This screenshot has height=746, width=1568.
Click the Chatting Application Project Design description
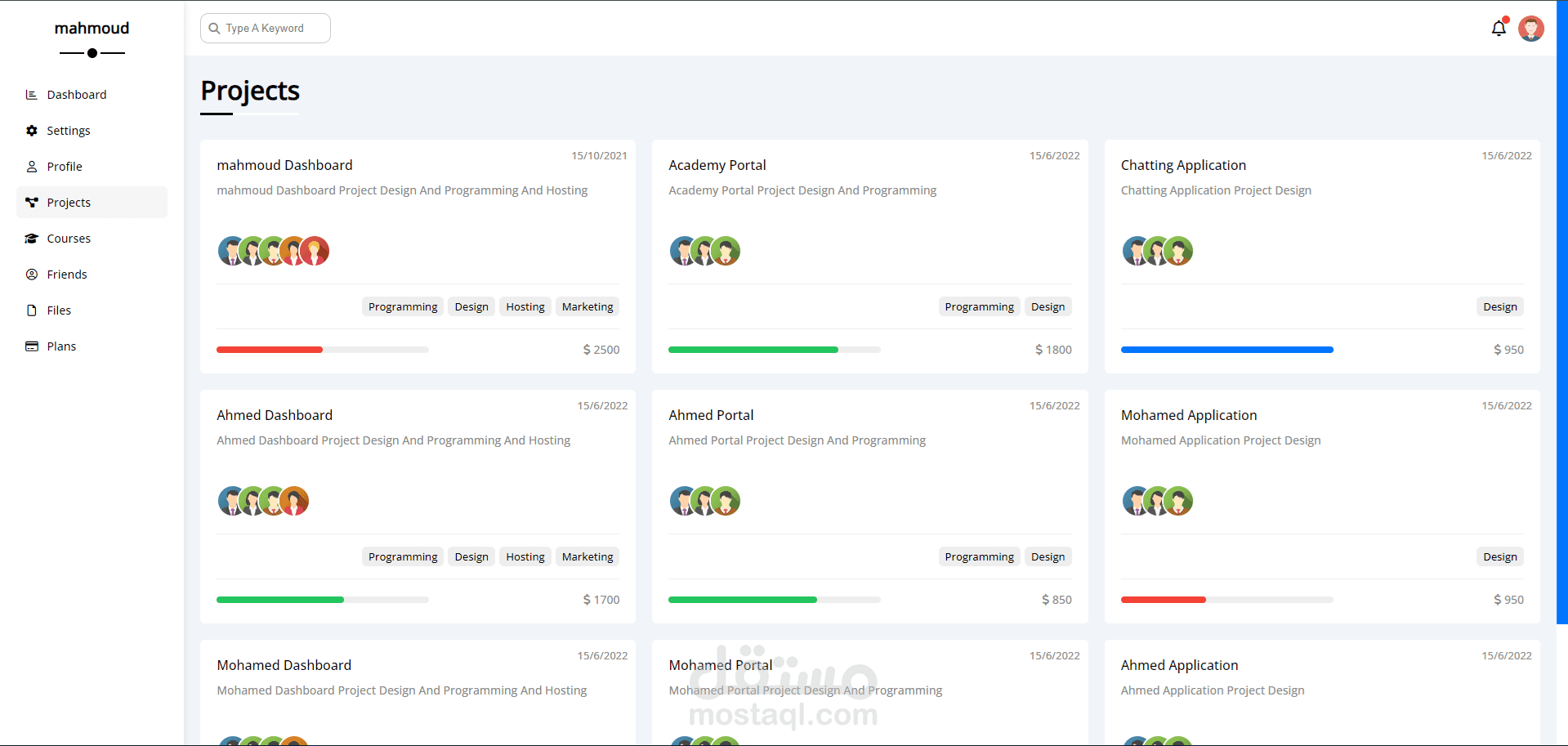[x=1216, y=190]
